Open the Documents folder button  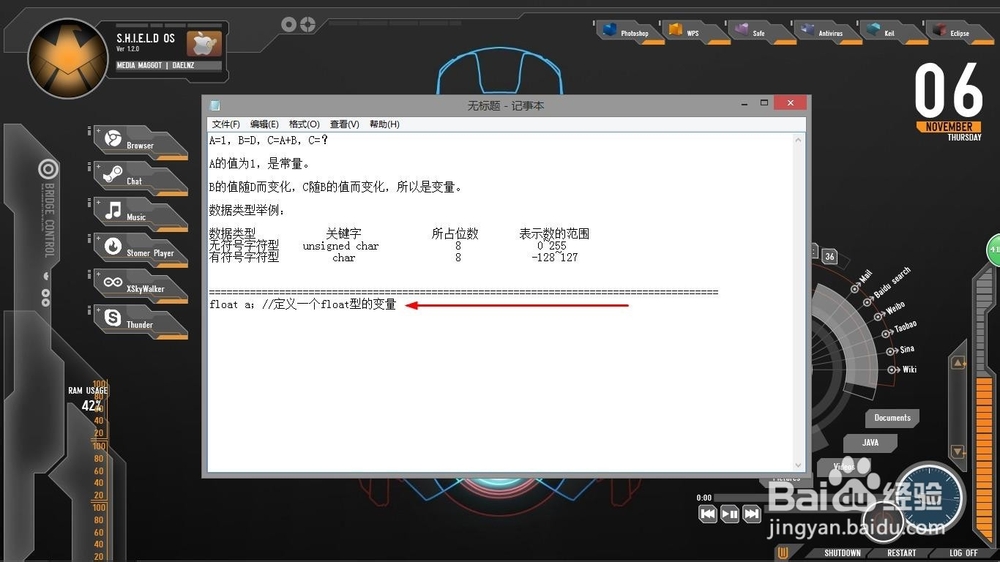pos(892,418)
